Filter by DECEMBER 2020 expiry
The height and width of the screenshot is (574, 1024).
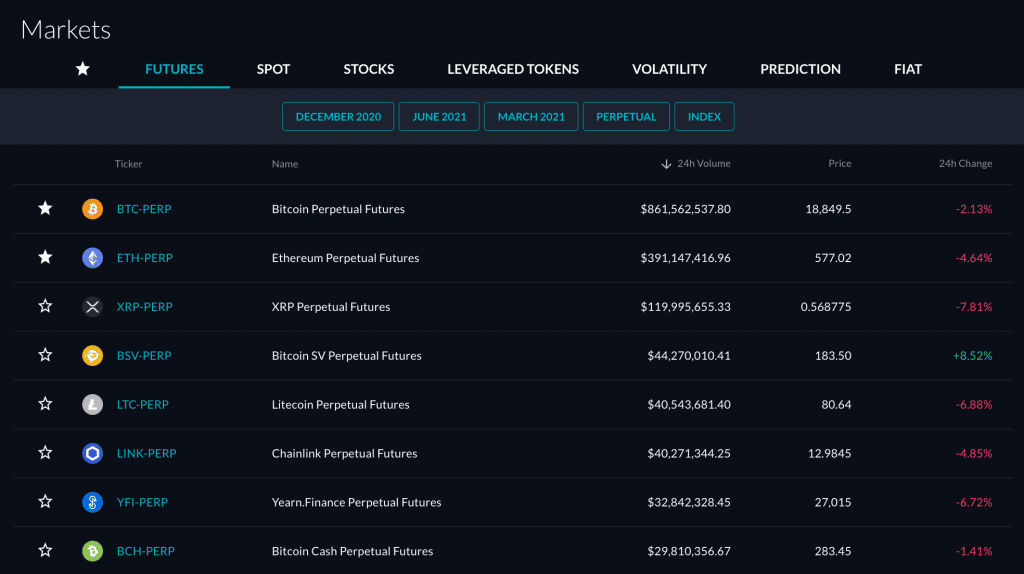338,117
